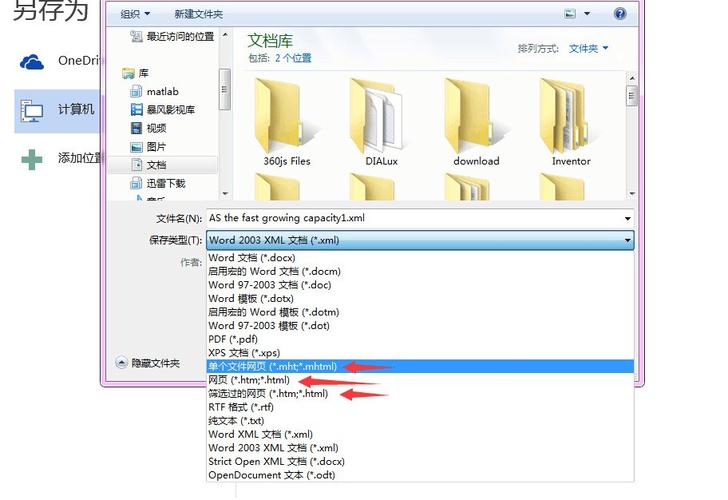Select 视频 library in sidebar

pos(149,128)
